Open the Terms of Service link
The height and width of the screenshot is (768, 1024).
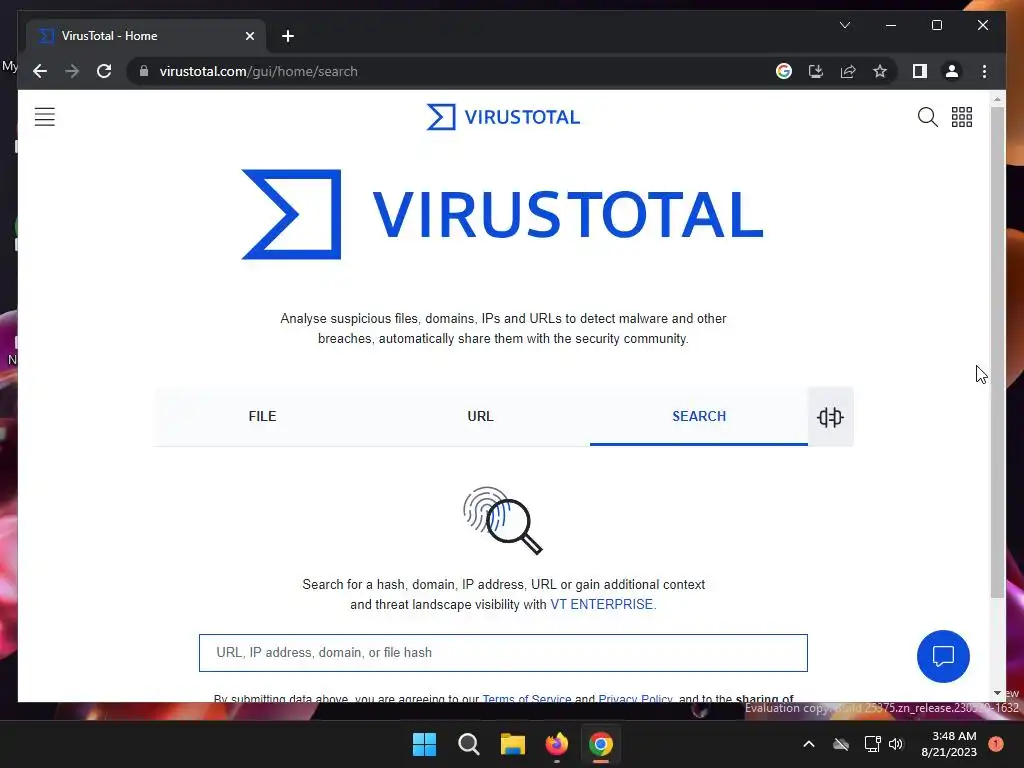pyautogui.click(x=526, y=697)
